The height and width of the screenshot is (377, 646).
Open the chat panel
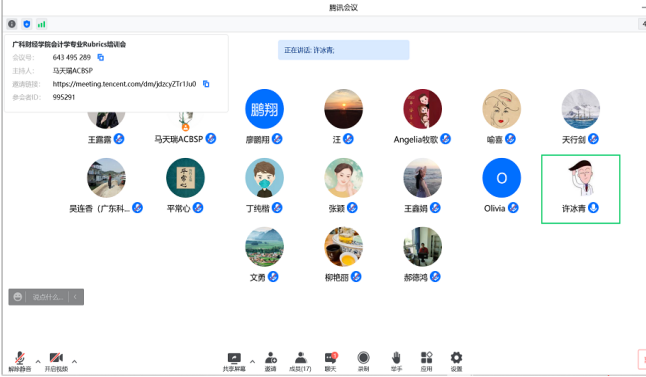(331, 361)
